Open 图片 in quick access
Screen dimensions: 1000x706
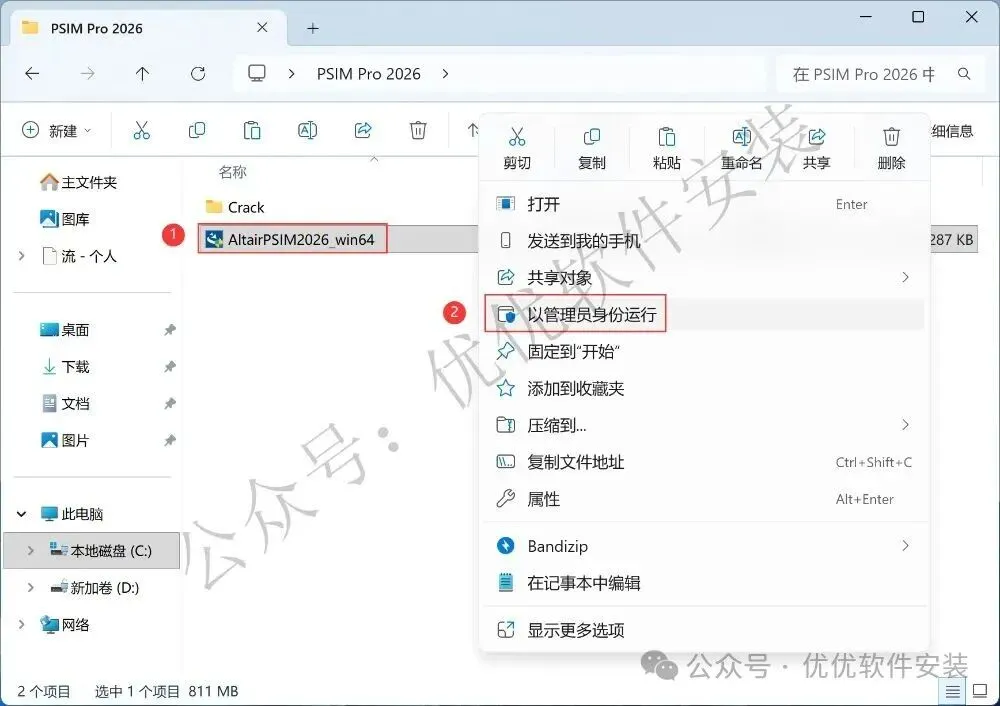tap(65, 441)
